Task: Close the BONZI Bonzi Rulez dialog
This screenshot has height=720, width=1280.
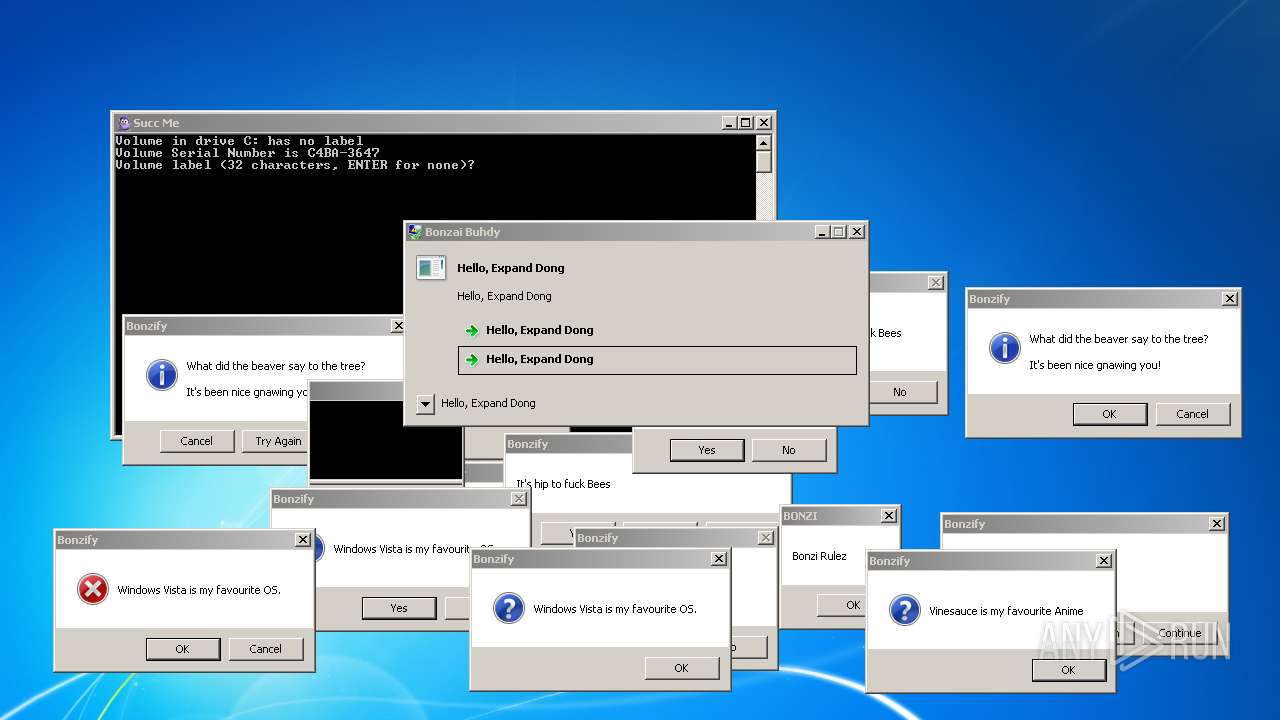Action: [889, 516]
